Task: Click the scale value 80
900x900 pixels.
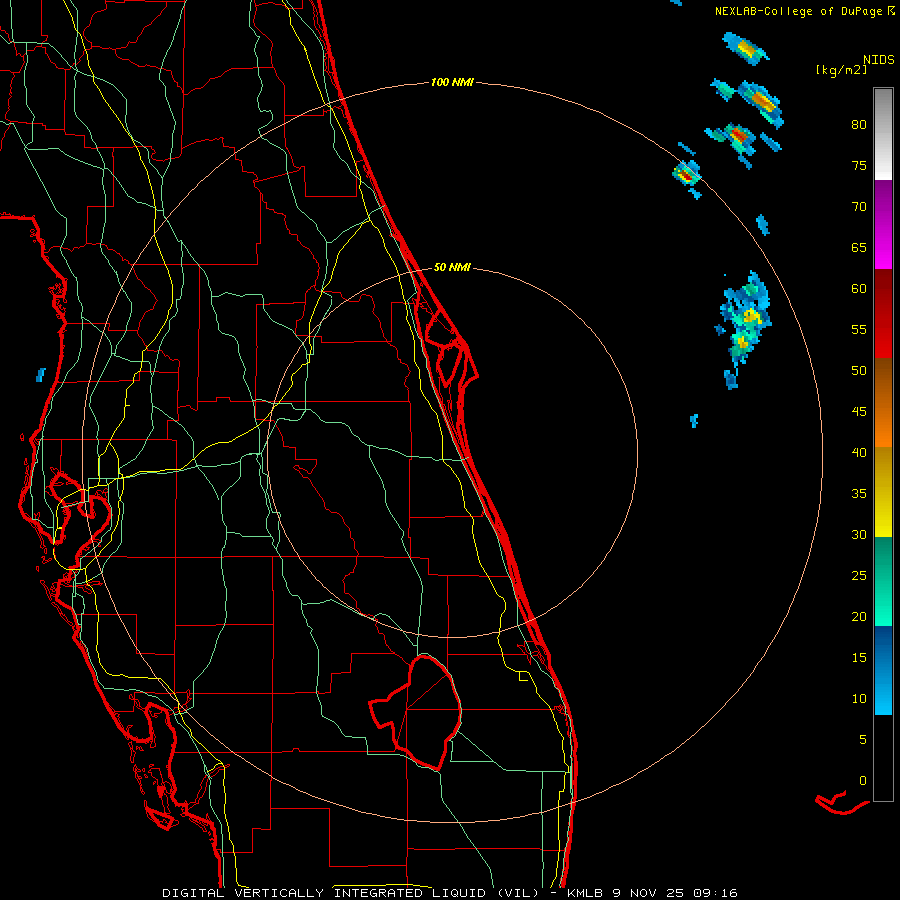Action: coord(859,125)
